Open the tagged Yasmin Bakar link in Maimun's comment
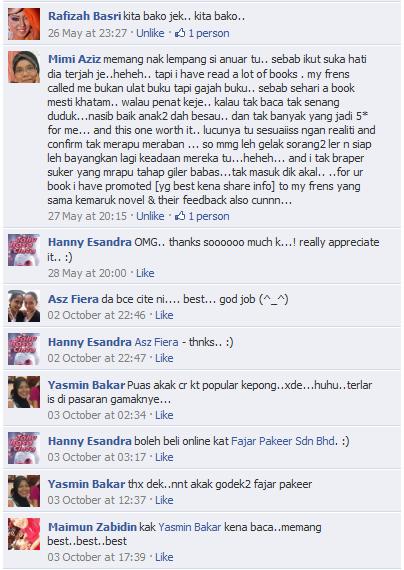This screenshot has width=404, height=570. [189, 527]
